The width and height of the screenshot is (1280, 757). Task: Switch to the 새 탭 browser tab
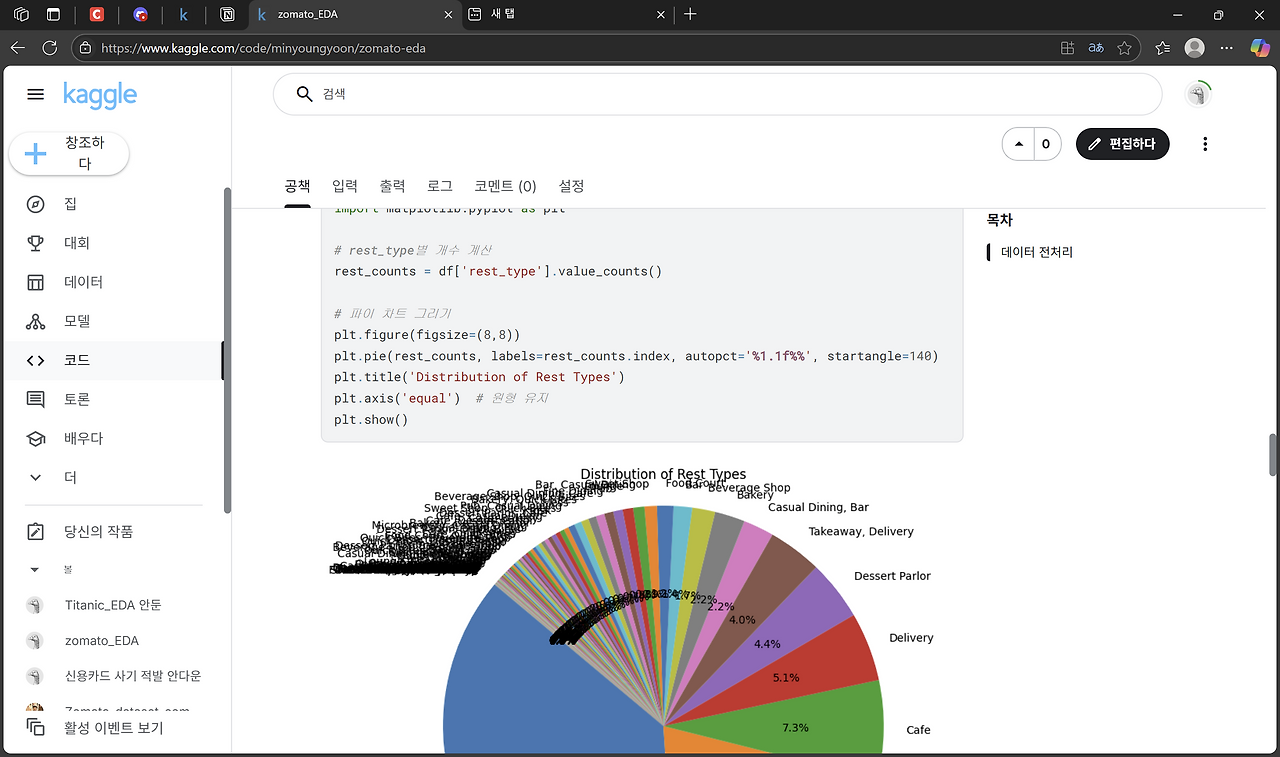[568, 15]
